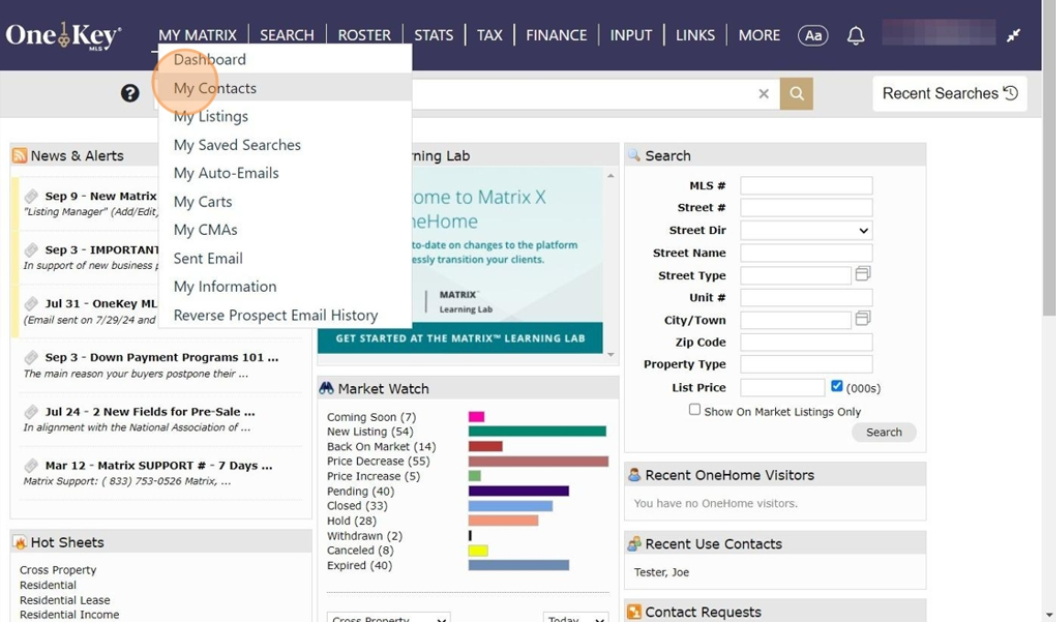Open the help question mark icon

point(130,94)
